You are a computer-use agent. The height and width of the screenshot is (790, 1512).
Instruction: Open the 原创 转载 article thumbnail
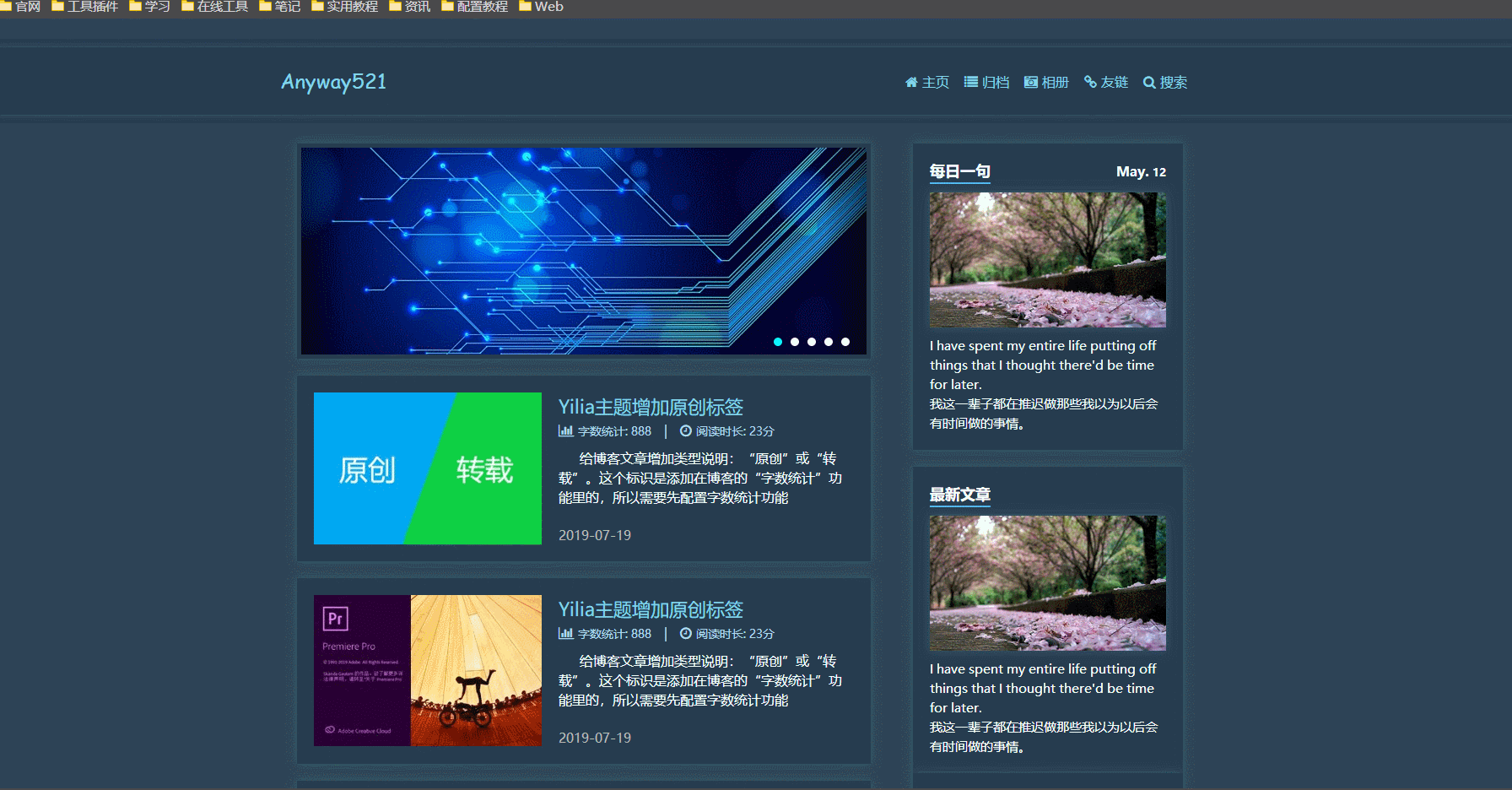(428, 468)
